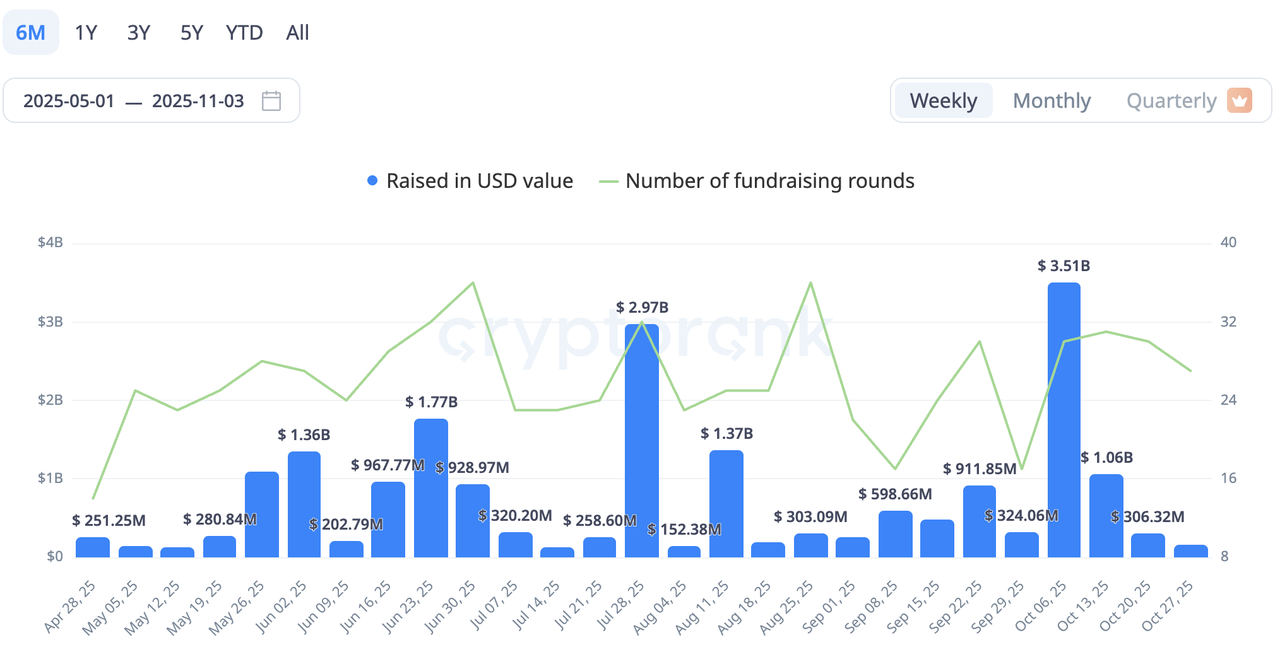The height and width of the screenshot is (657, 1280).
Task: Open the date range picker field
Action: [151, 101]
